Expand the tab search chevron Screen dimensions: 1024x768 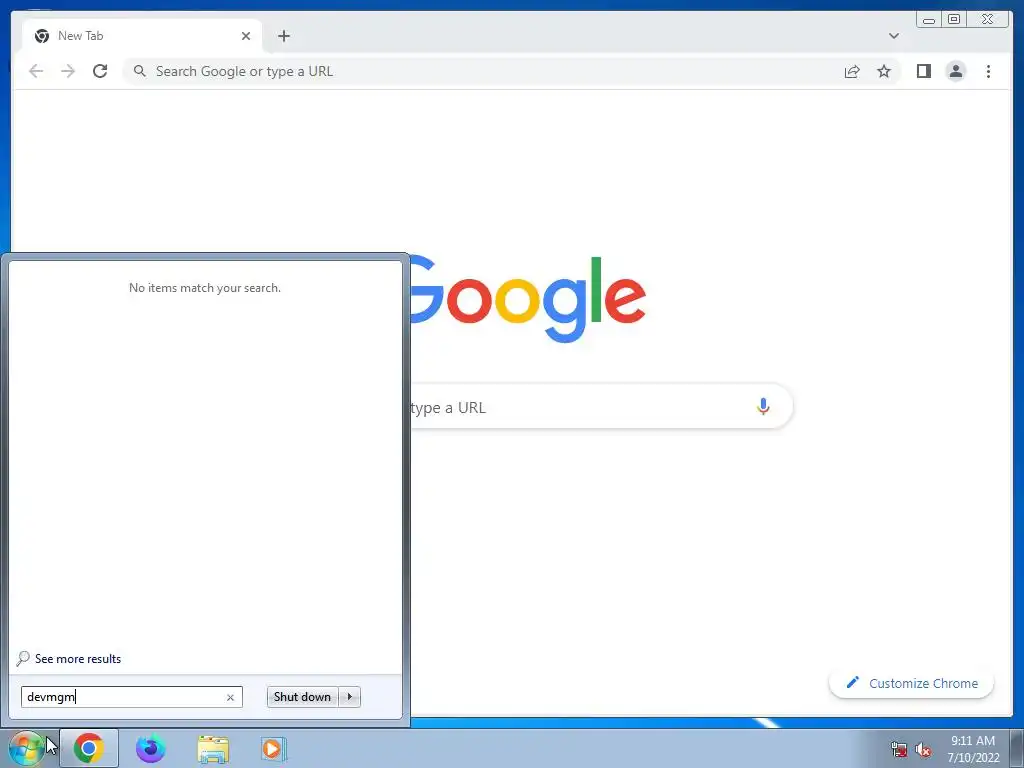tap(894, 36)
